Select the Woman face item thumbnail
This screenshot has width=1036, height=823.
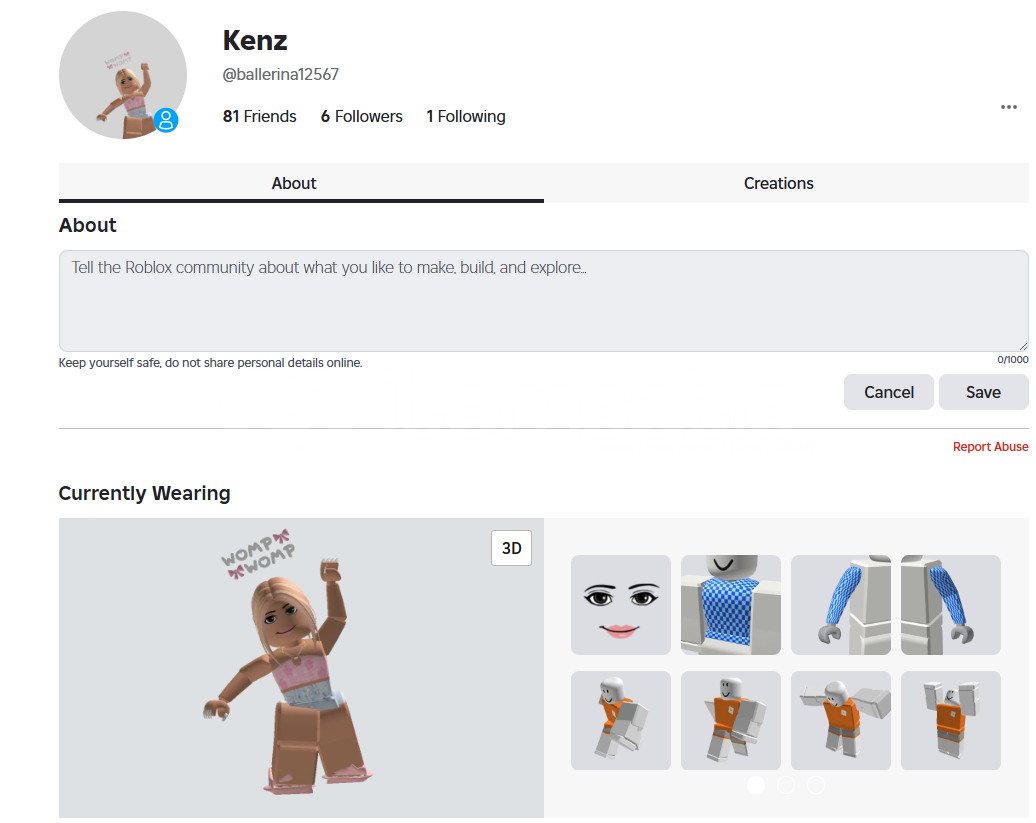click(620, 604)
